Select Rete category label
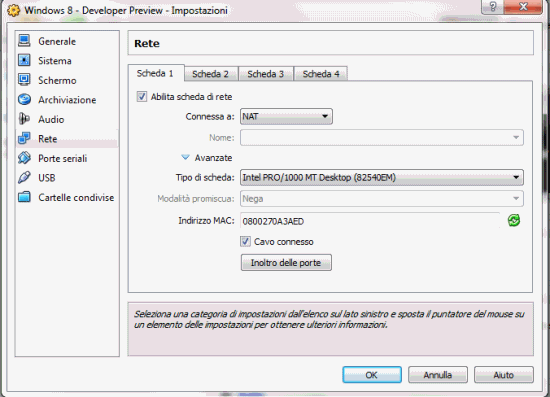550x397 pixels. (x=48, y=139)
